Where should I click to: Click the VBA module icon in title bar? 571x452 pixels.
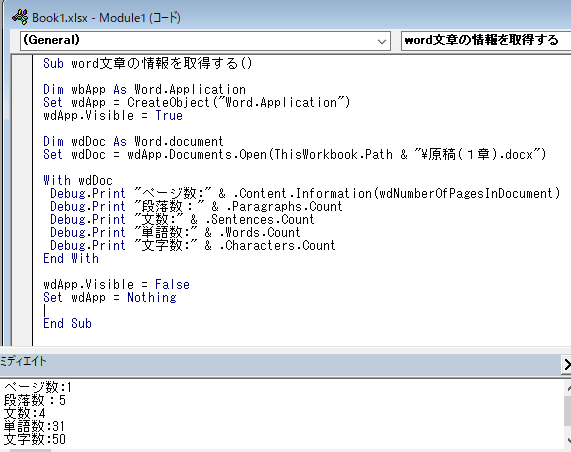[20, 17]
